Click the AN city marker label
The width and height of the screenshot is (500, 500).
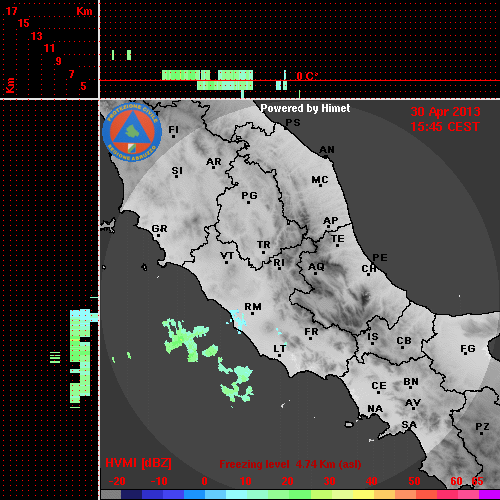click(327, 150)
